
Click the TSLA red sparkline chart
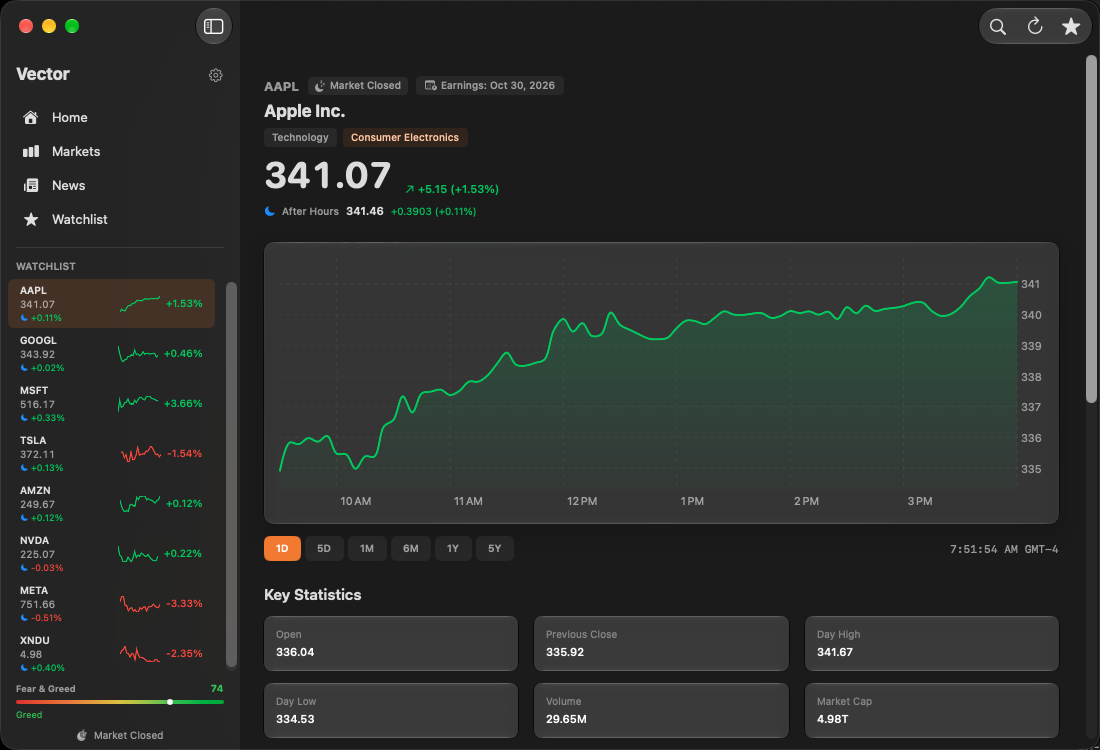click(140, 453)
